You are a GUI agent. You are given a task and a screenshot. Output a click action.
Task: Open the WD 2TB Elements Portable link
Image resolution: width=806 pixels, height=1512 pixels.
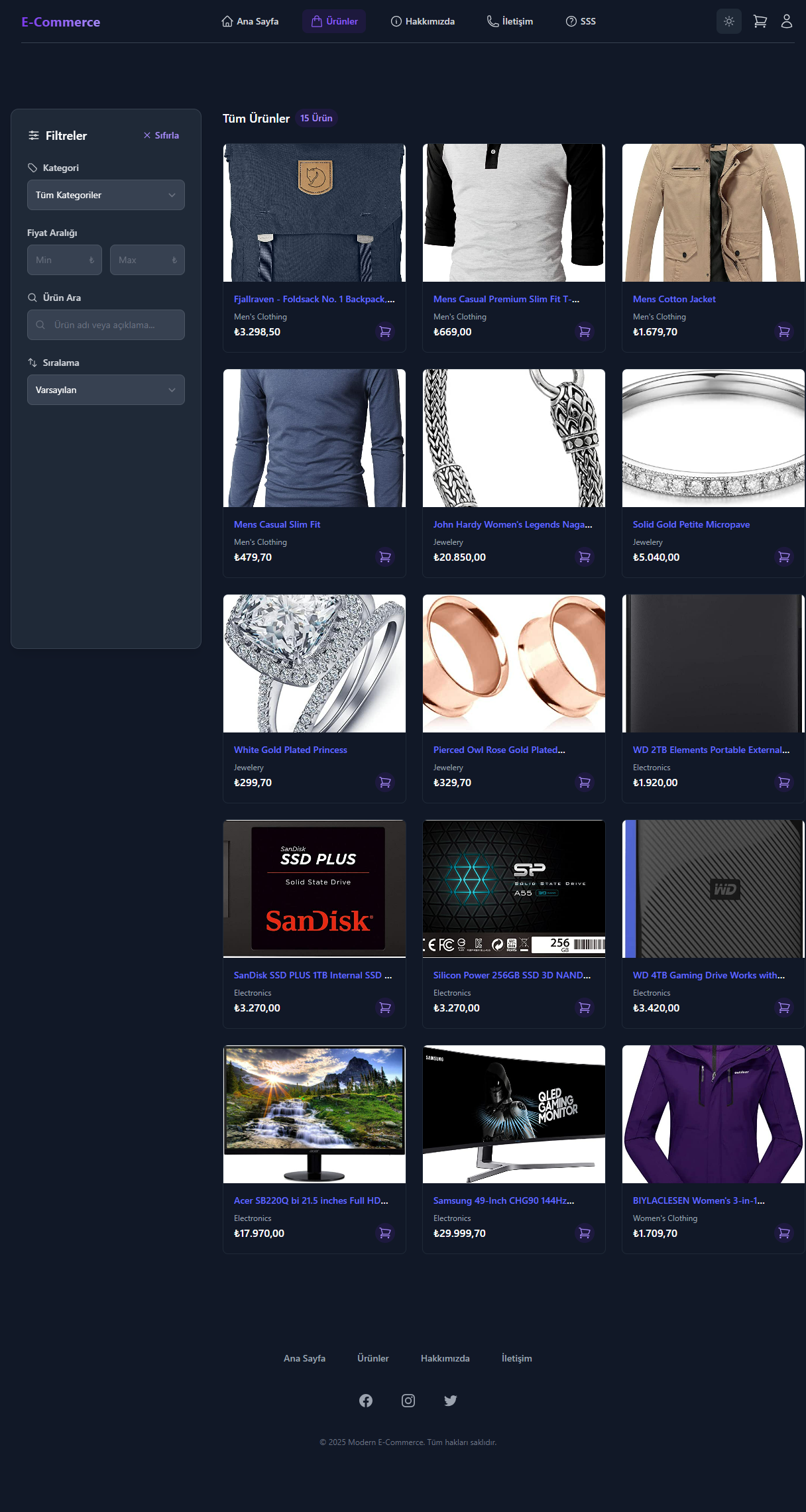711,750
